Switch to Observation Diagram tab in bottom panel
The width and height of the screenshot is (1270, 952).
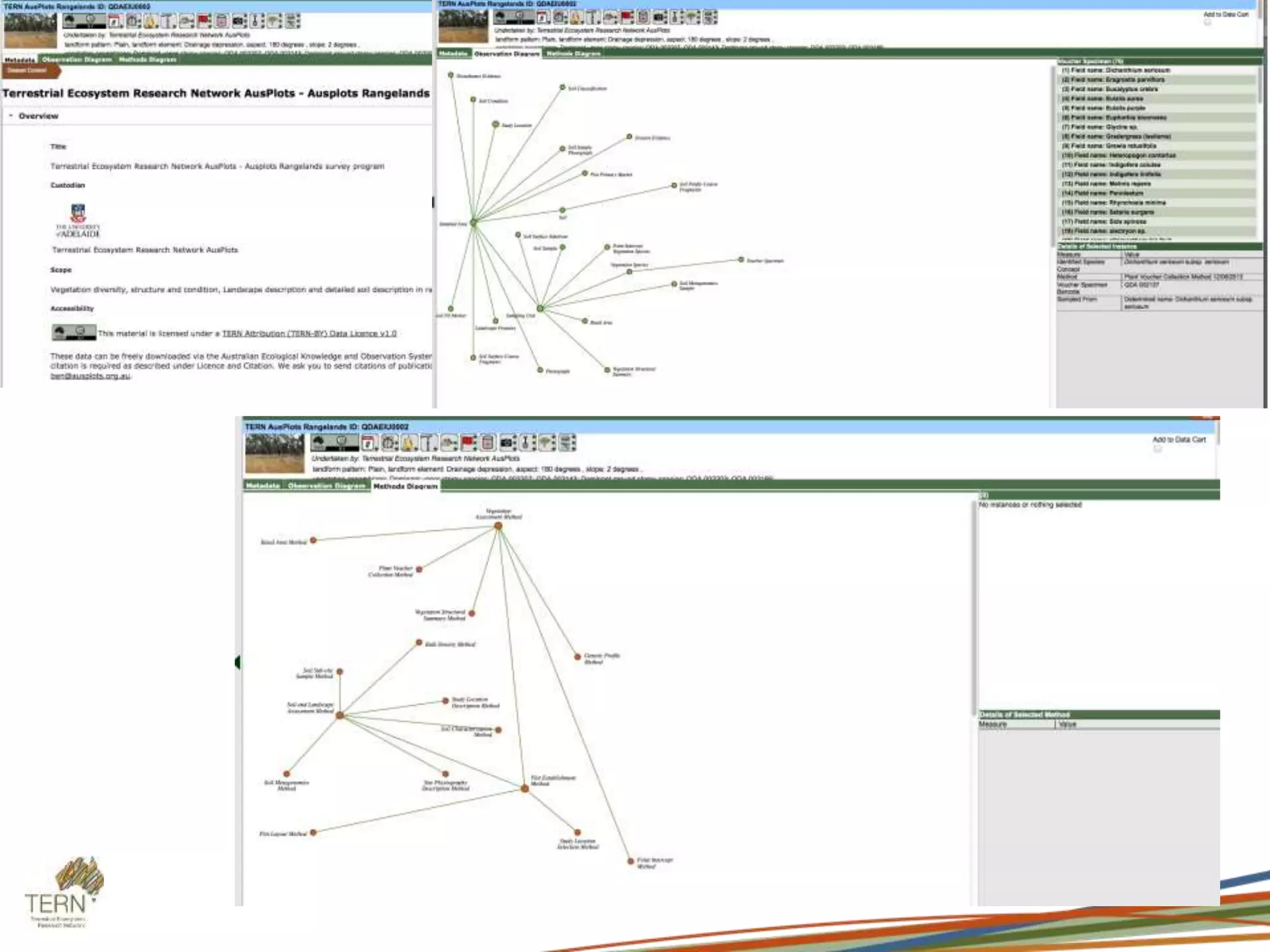point(326,486)
